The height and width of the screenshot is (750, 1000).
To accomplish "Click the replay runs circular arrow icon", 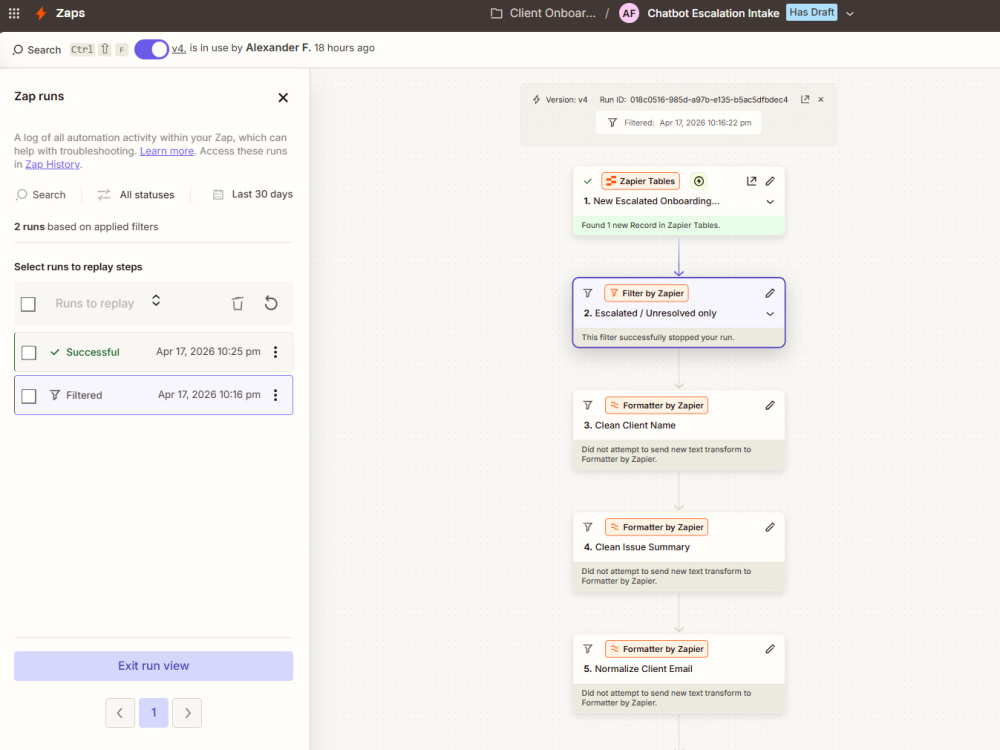I will pyautogui.click(x=271, y=303).
